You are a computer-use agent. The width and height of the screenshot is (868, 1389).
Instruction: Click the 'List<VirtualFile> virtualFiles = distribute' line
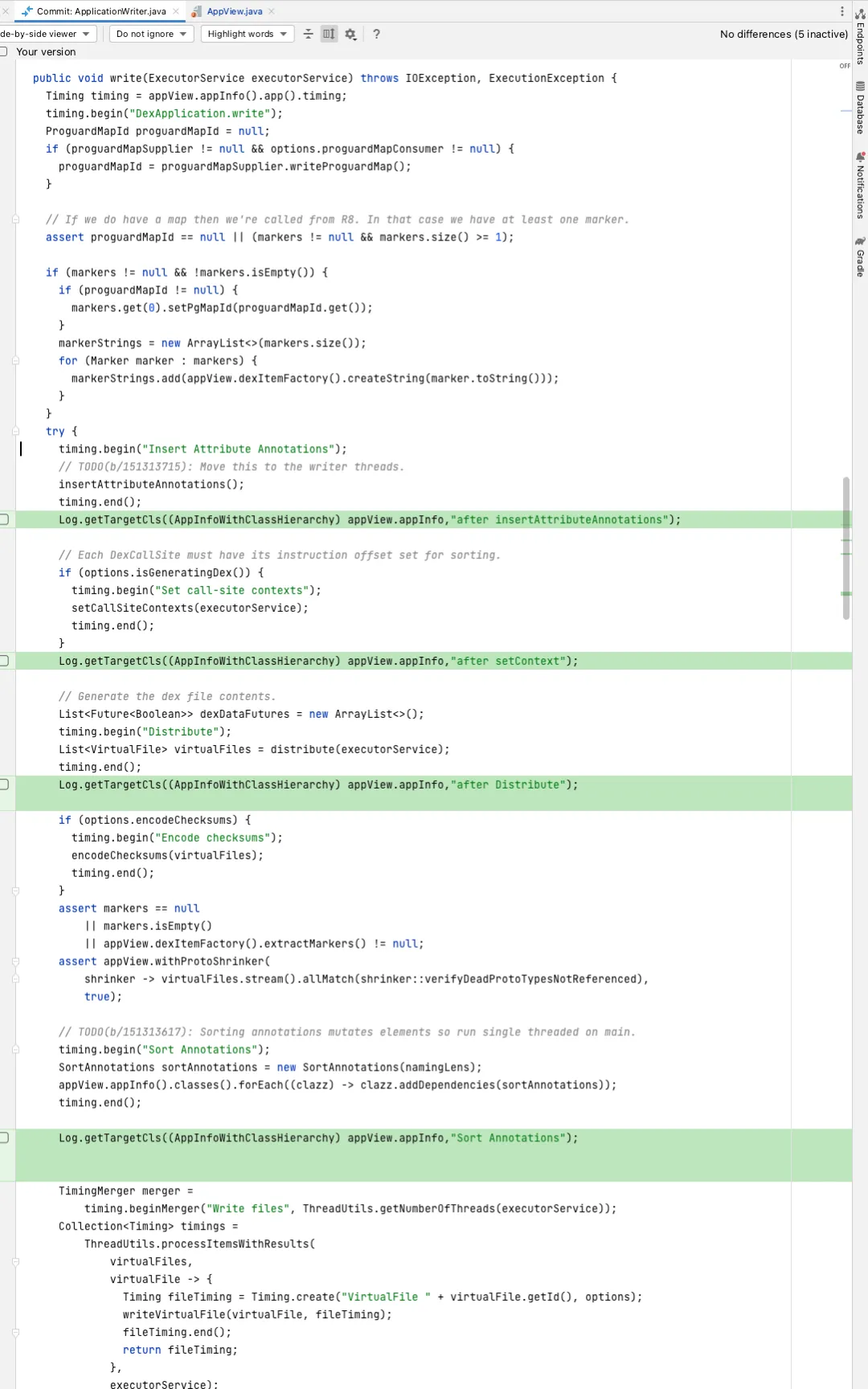pos(254,750)
